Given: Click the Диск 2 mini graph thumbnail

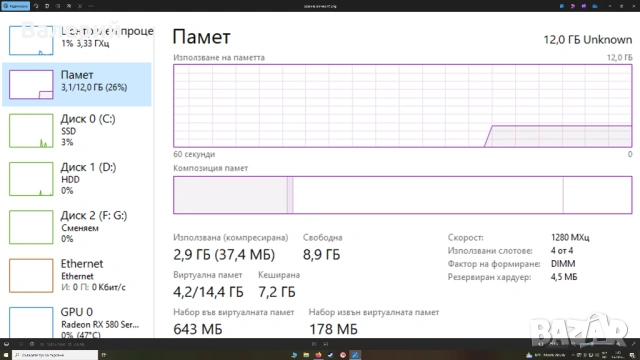Looking at the screenshot, I should coord(31,227).
